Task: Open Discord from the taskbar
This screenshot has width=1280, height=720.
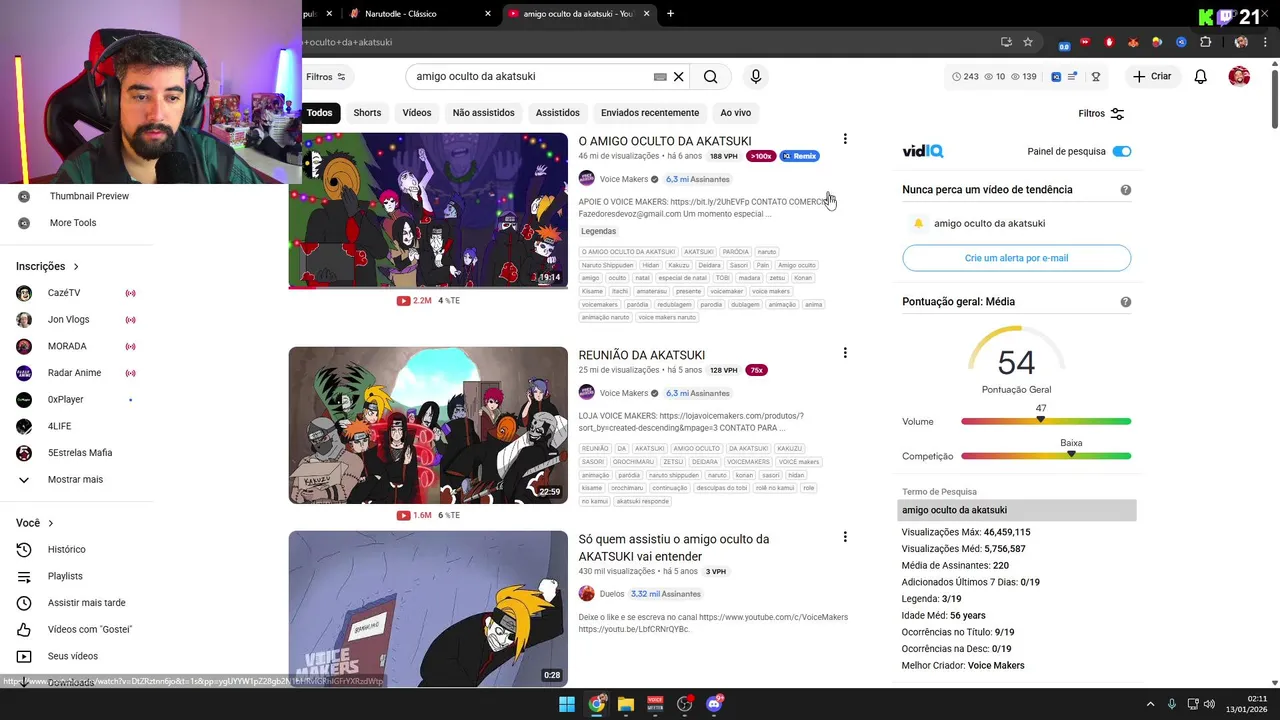Action: point(714,704)
